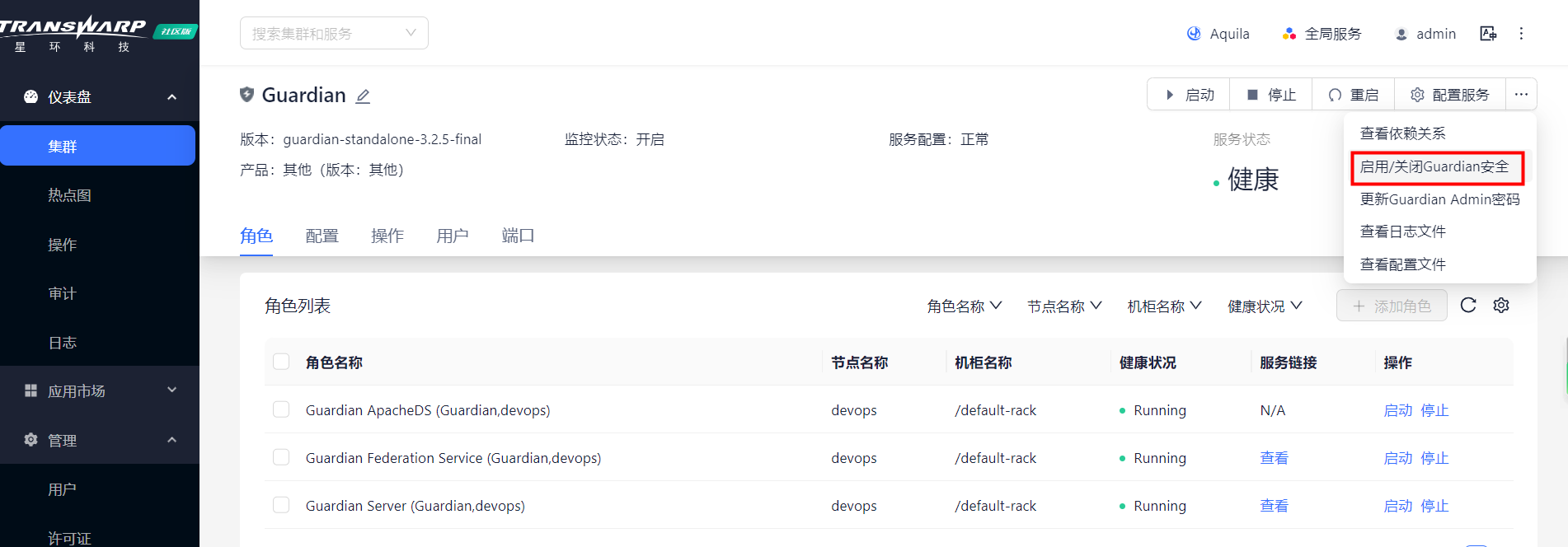This screenshot has width=1568, height=547.
Task: Expand the 健康状况 filter dropdown
Action: (x=1265, y=306)
